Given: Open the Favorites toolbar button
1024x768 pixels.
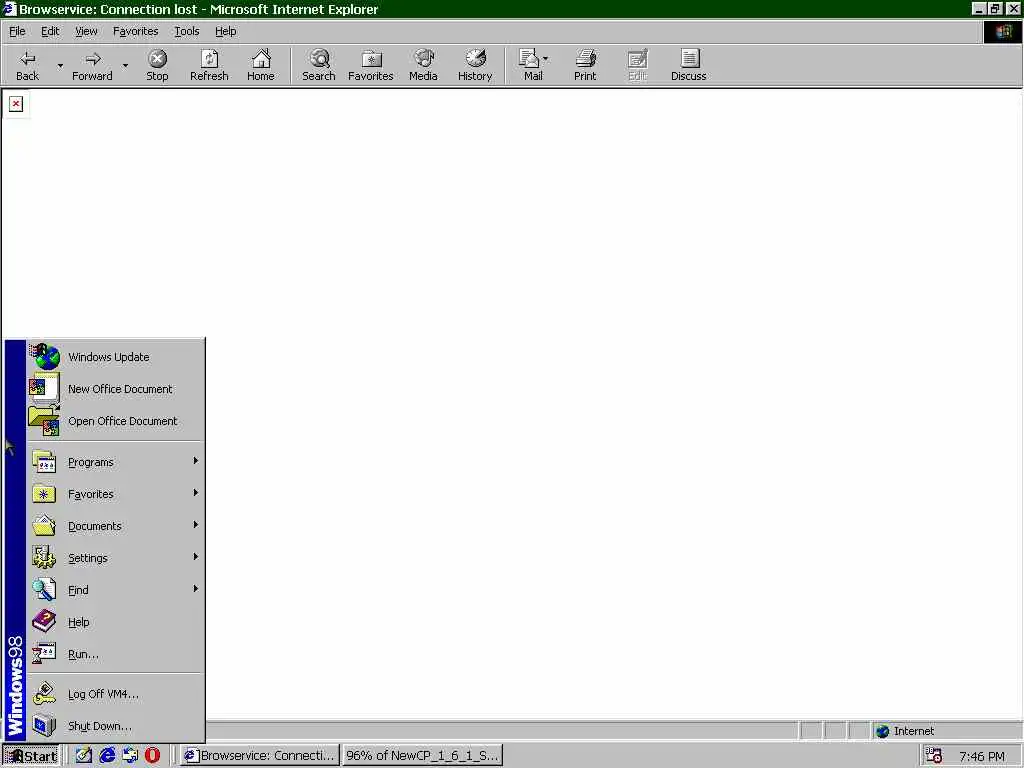Looking at the screenshot, I should tap(370, 65).
